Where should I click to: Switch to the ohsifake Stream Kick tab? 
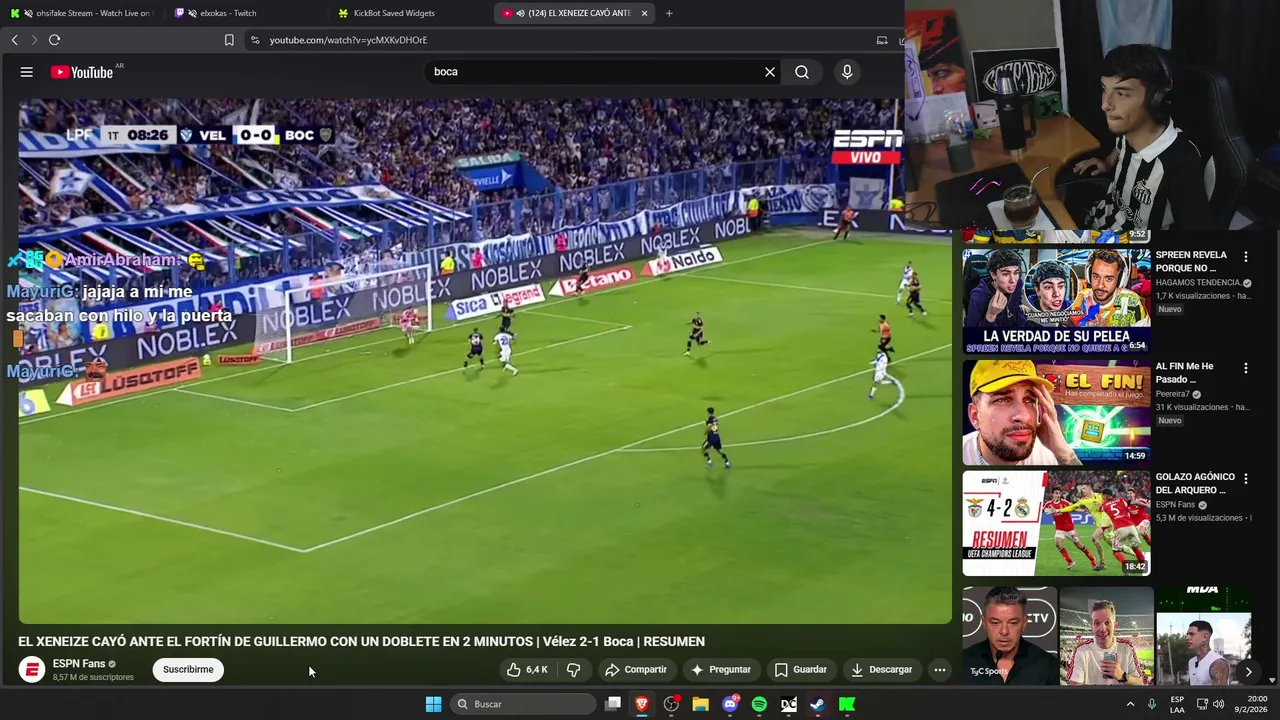pos(80,13)
